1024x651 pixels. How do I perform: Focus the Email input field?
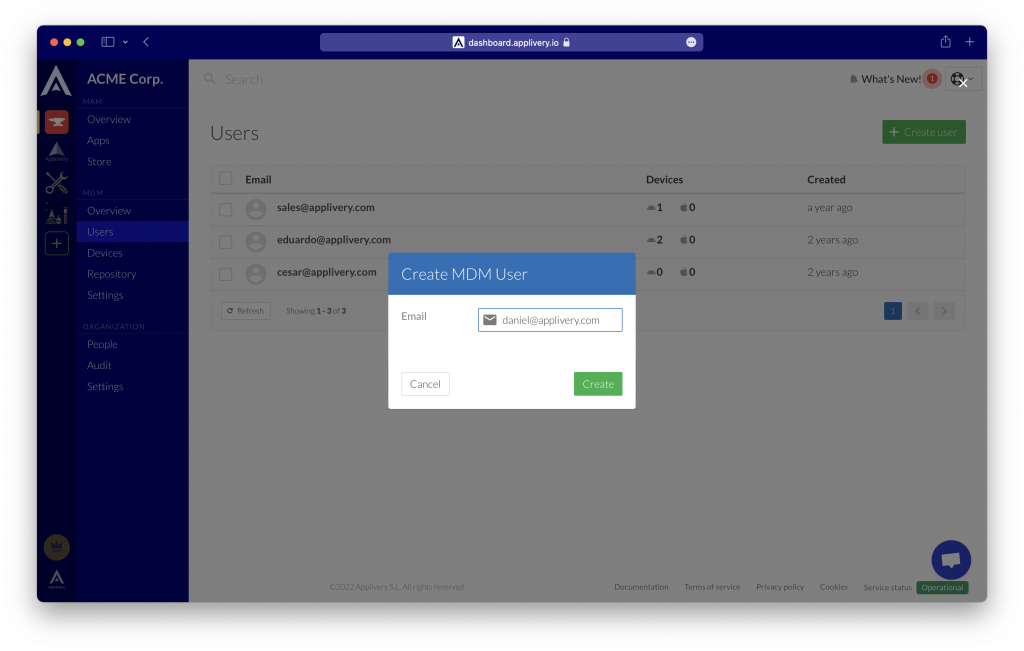coord(550,320)
